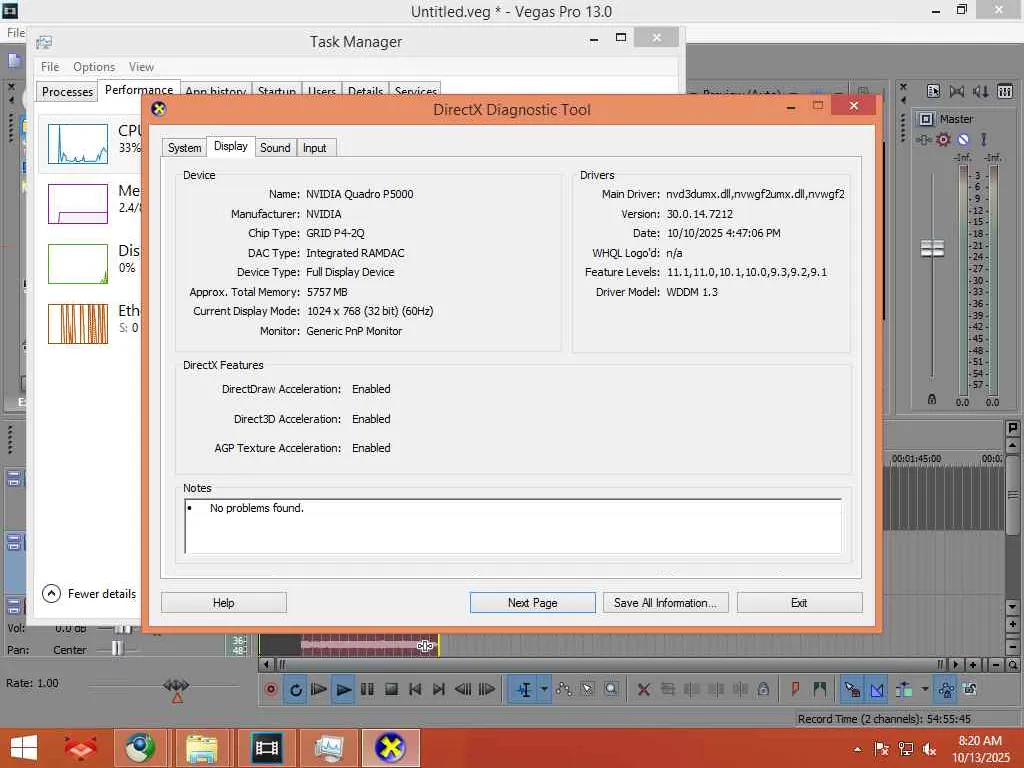Click the volume icon in system tray
Screen dimensions: 1024x768
pyautogui.click(x=929, y=749)
